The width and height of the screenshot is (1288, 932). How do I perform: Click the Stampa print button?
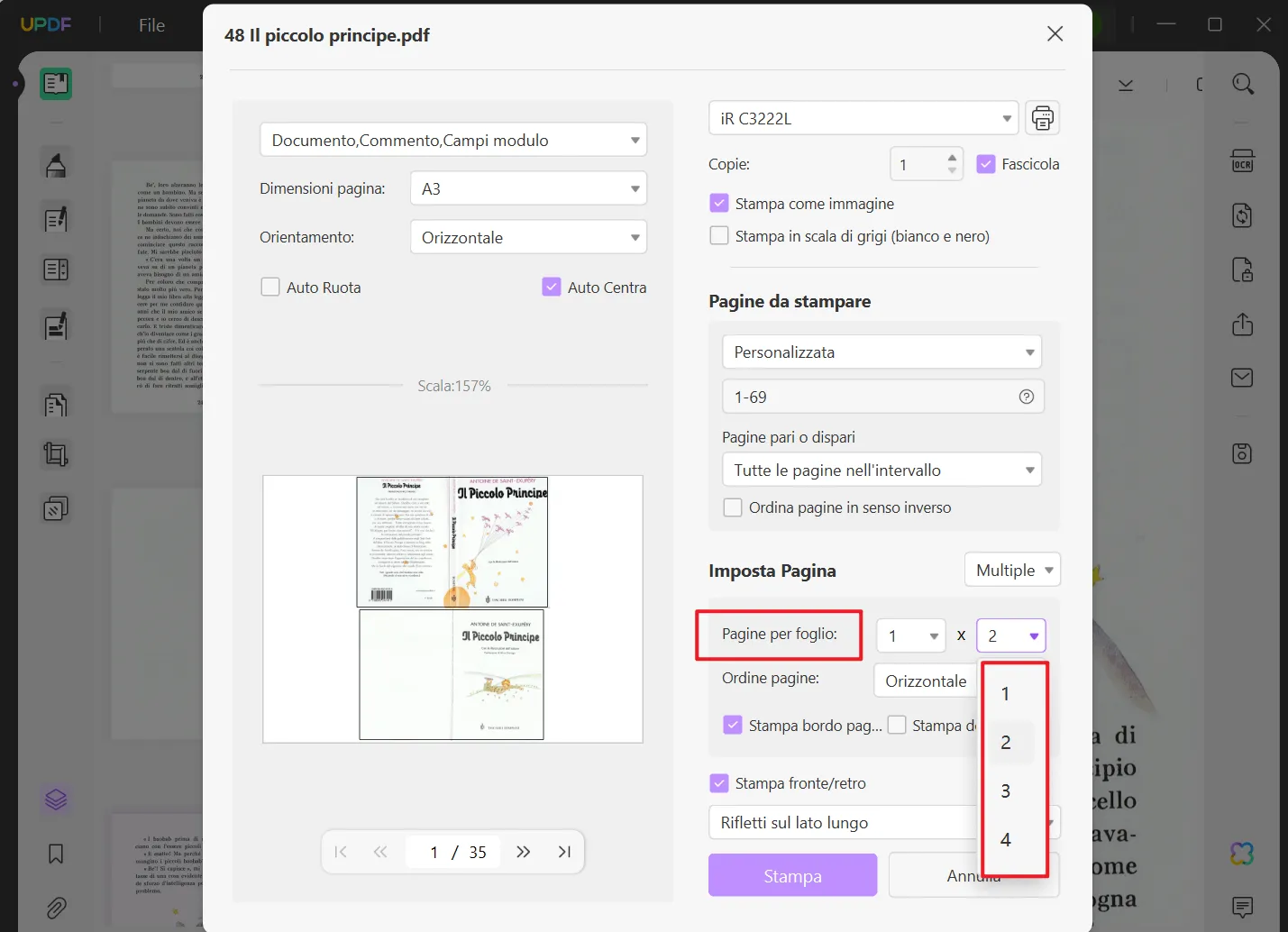[x=792, y=875]
